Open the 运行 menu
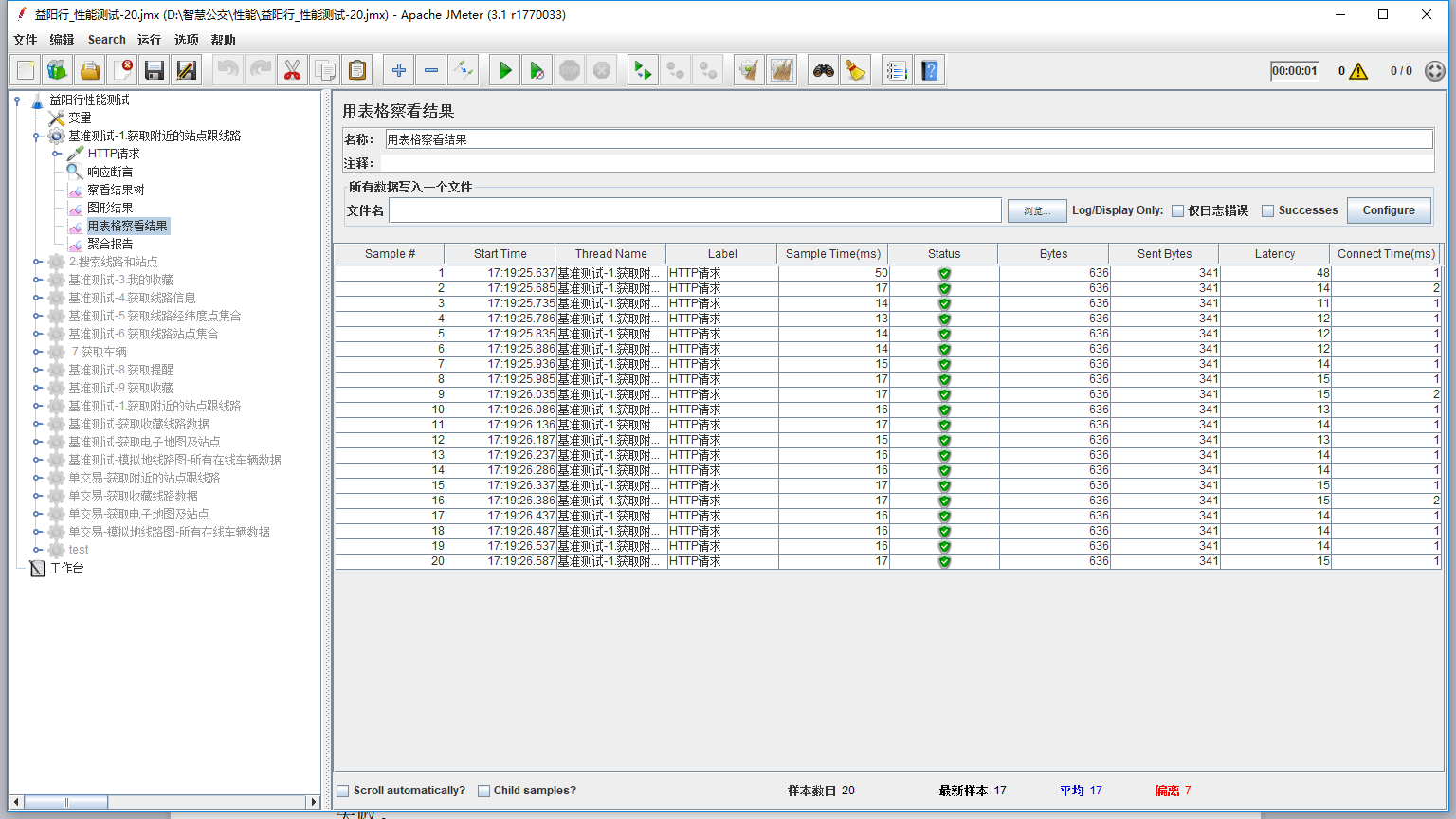1456x819 pixels. [149, 40]
